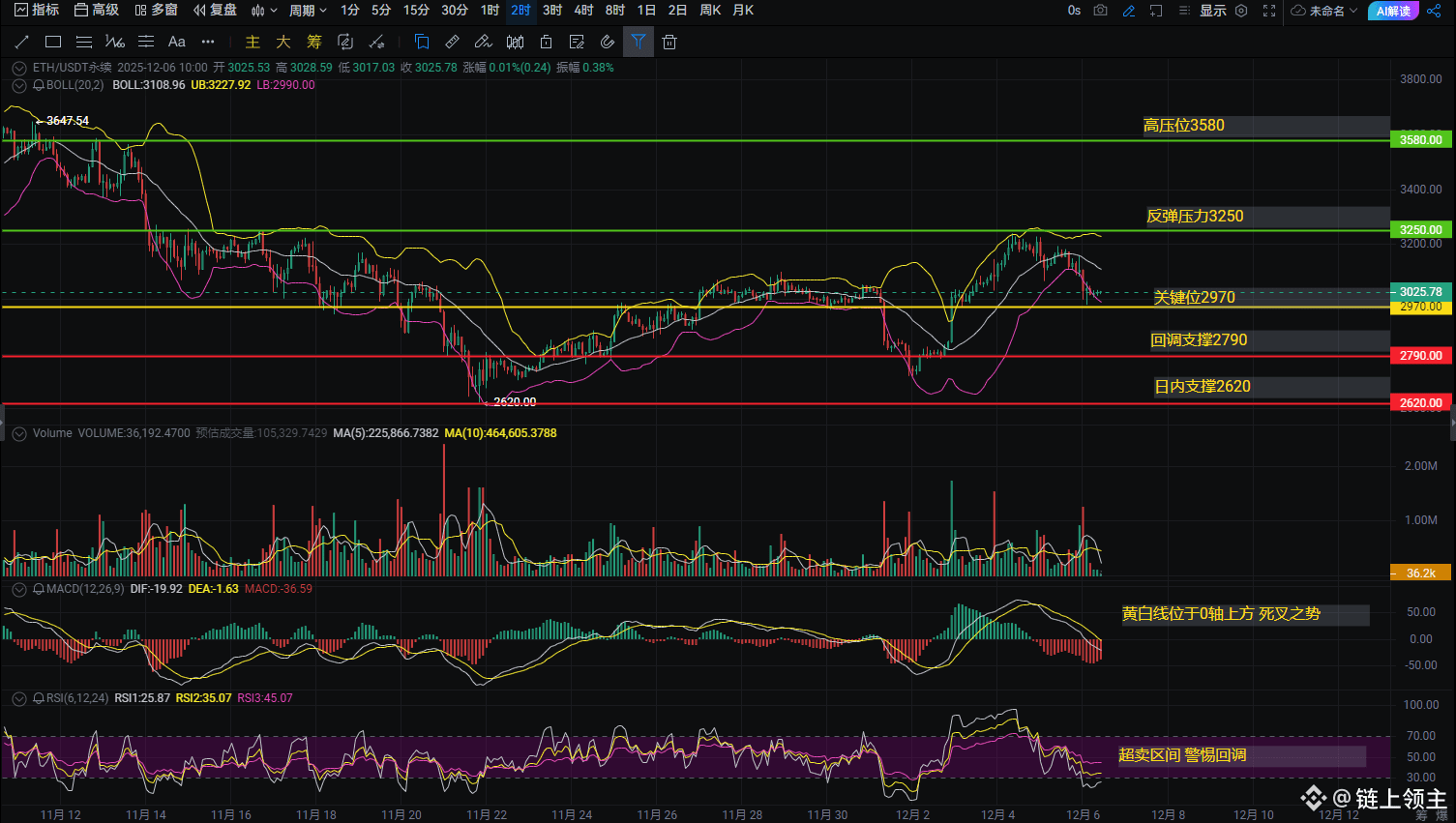This screenshot has height=823, width=1456.
Task: Enter fullscreen mode using the expand icon
Action: [x=1269, y=11]
